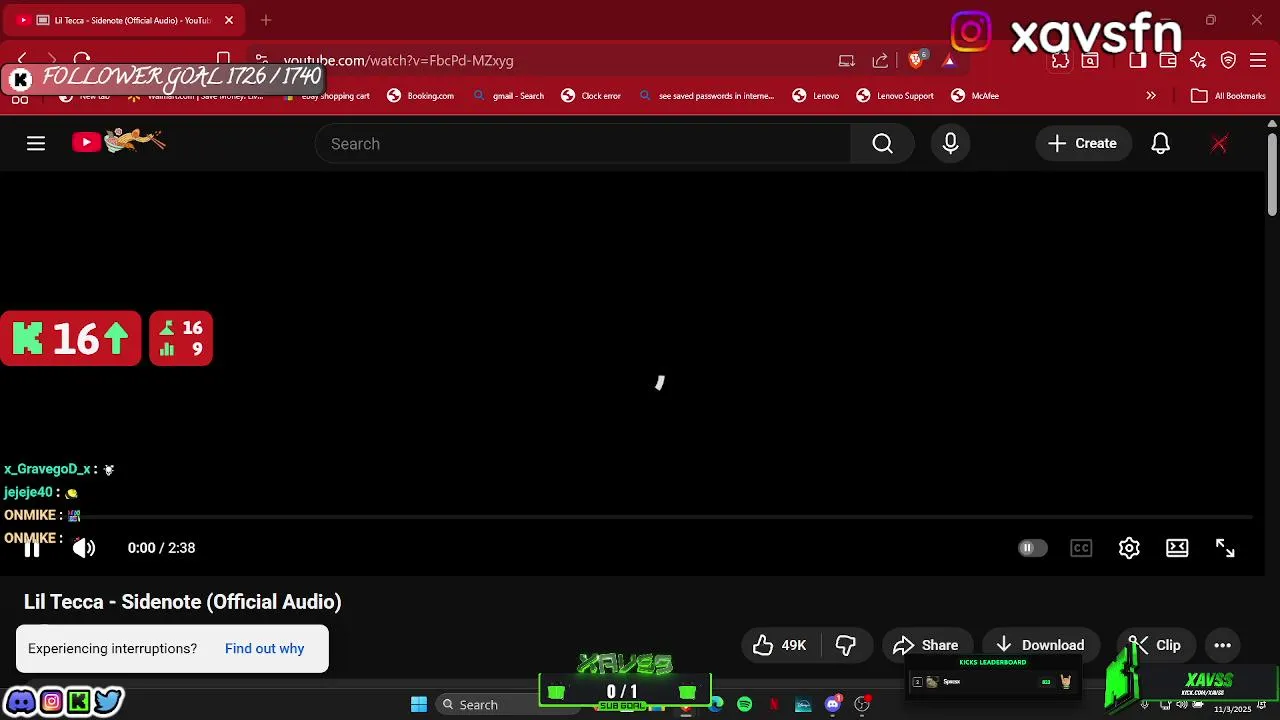Expand hidden bookmarks chevron

pyautogui.click(x=1151, y=96)
